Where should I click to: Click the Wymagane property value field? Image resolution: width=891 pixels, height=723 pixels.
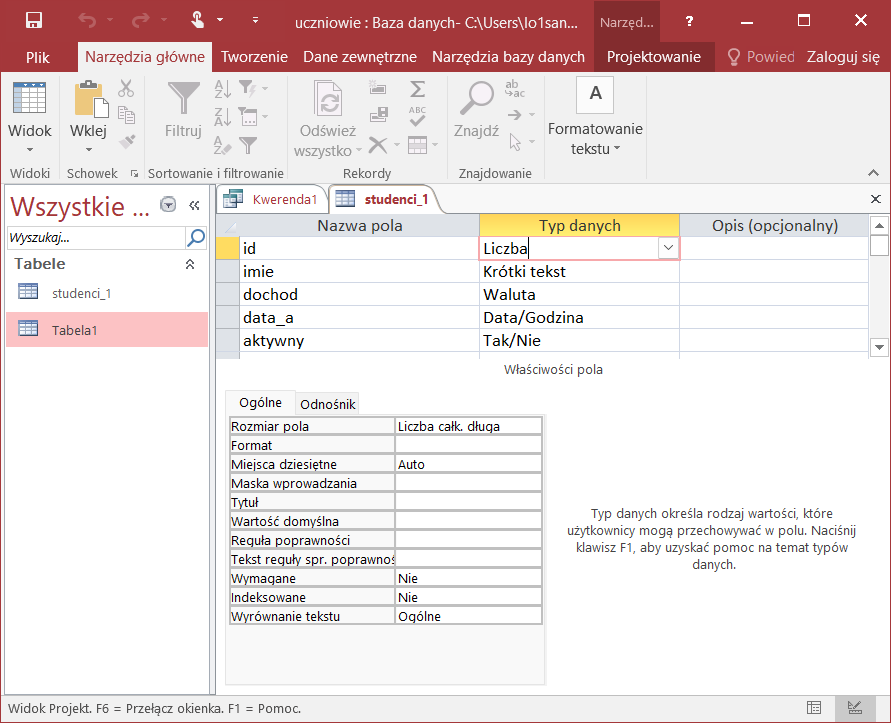click(x=468, y=578)
